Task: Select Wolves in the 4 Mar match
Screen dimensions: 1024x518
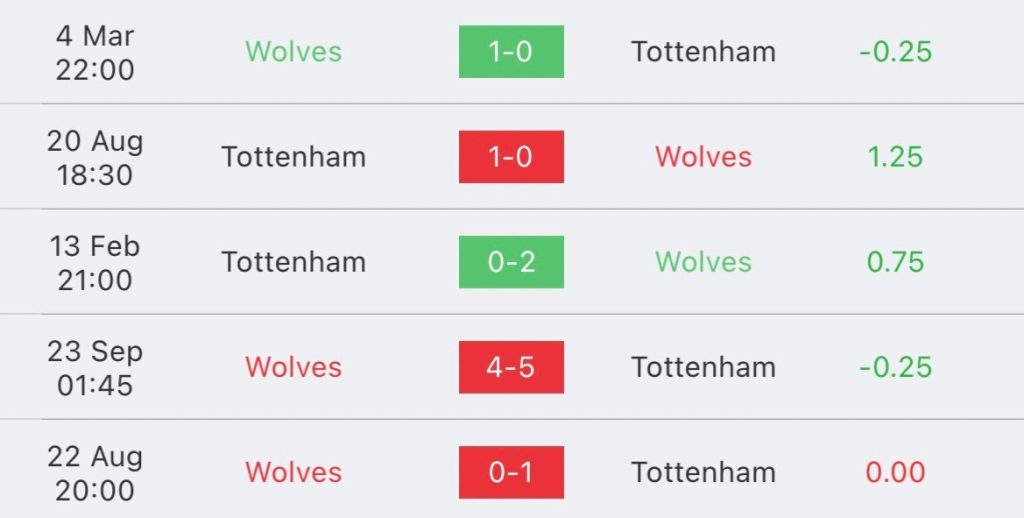Action: [294, 52]
